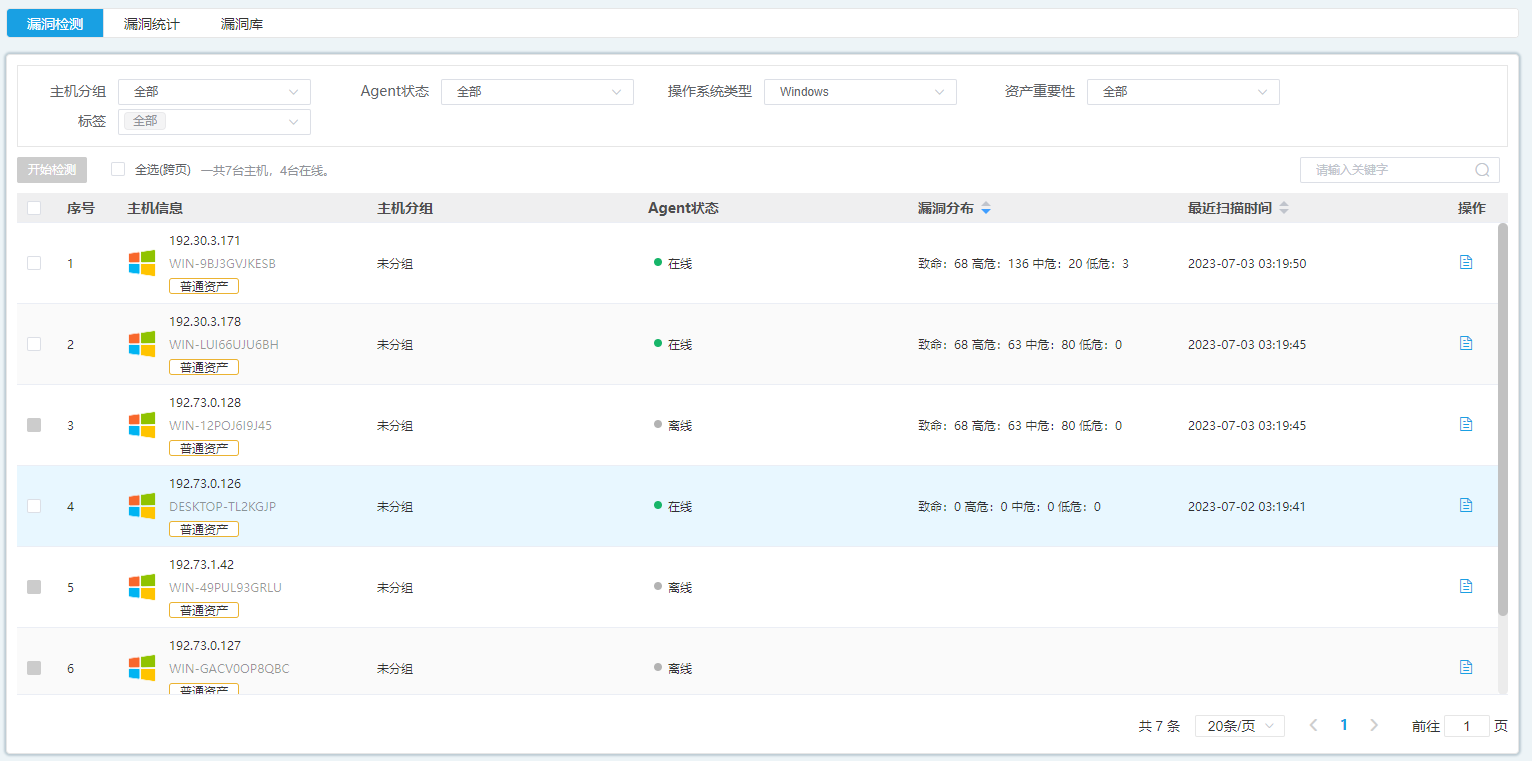Change 20条/页 page size selector

point(1239,726)
